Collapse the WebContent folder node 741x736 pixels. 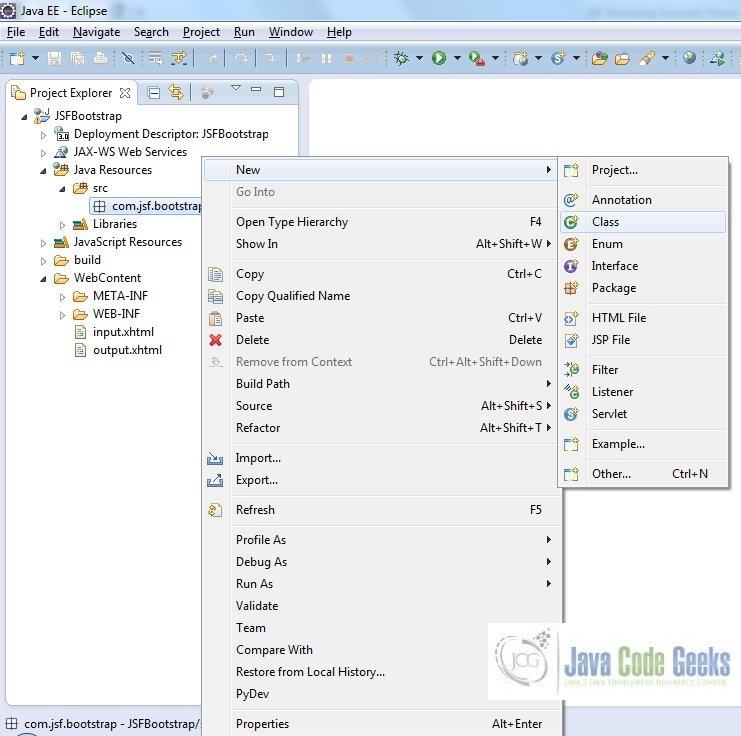tap(43, 279)
